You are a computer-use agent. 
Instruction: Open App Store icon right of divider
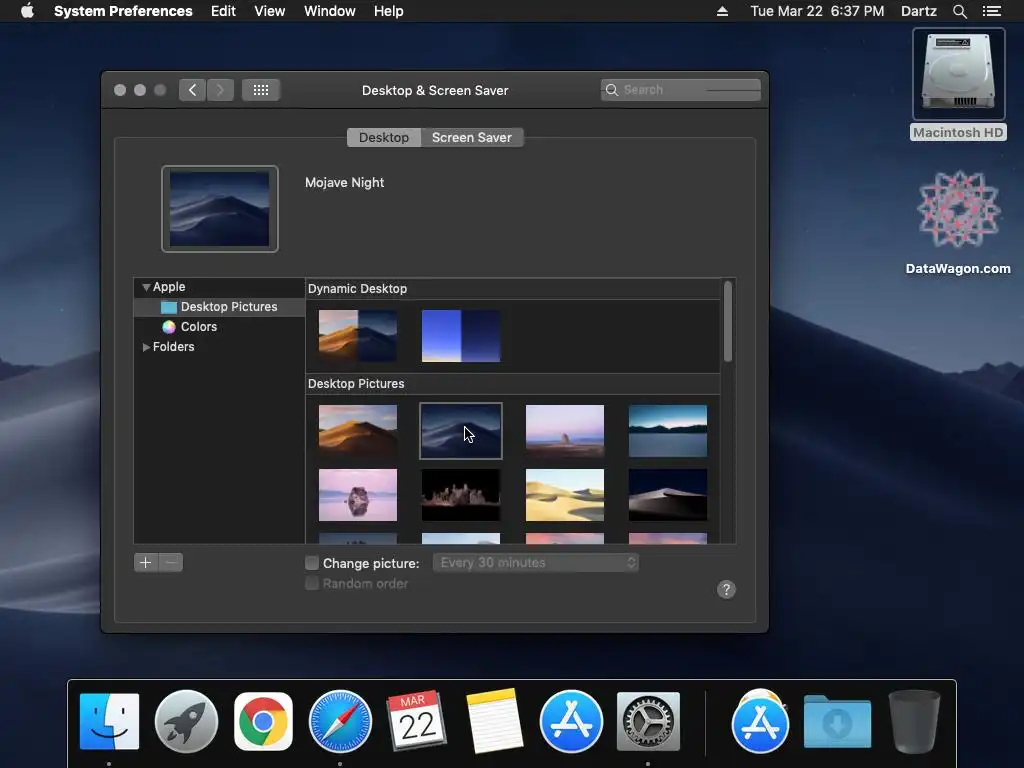[x=760, y=722]
